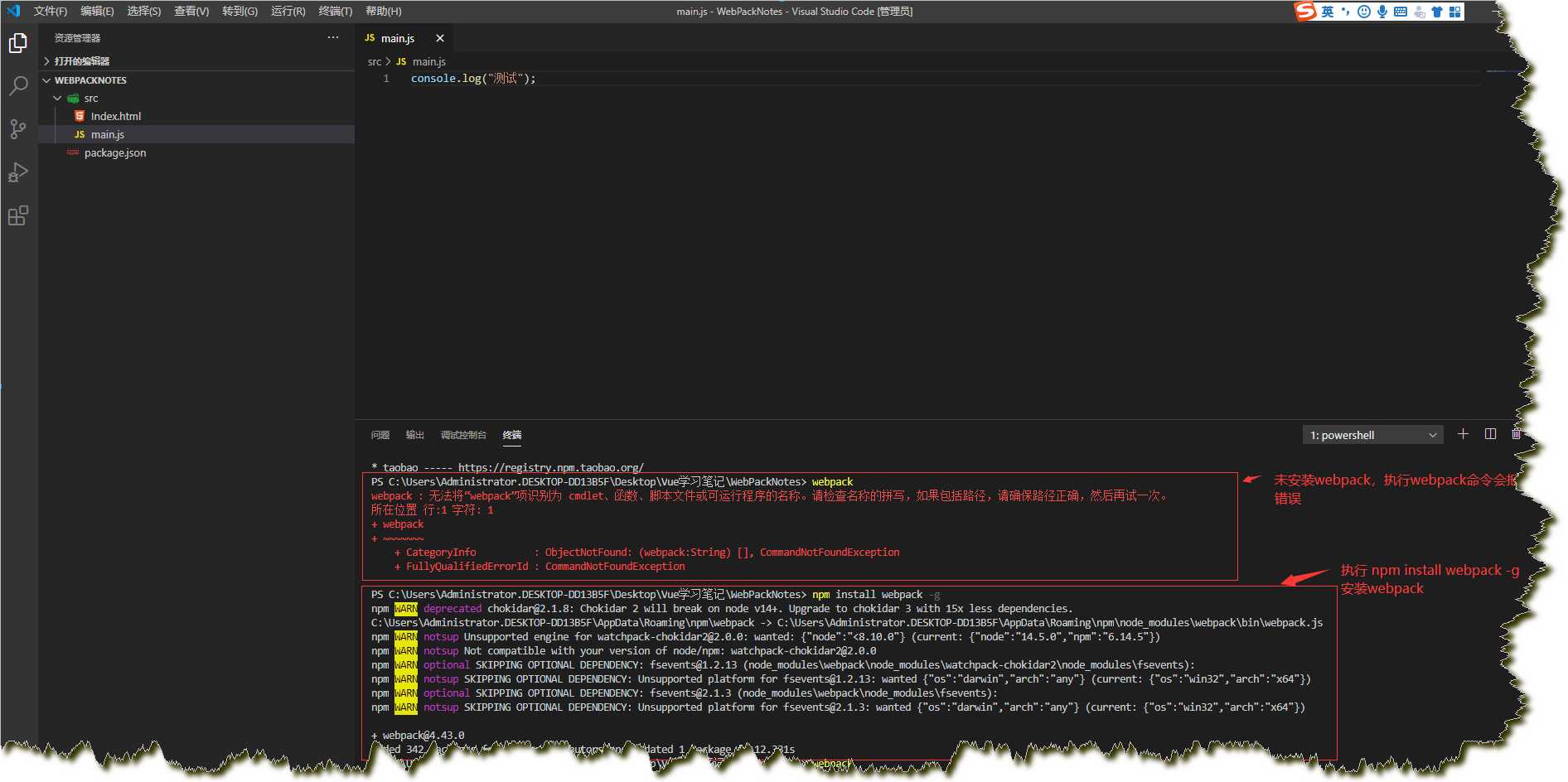Open the 帮助(H) menu
This screenshot has height=782, width=1568.
(383, 11)
